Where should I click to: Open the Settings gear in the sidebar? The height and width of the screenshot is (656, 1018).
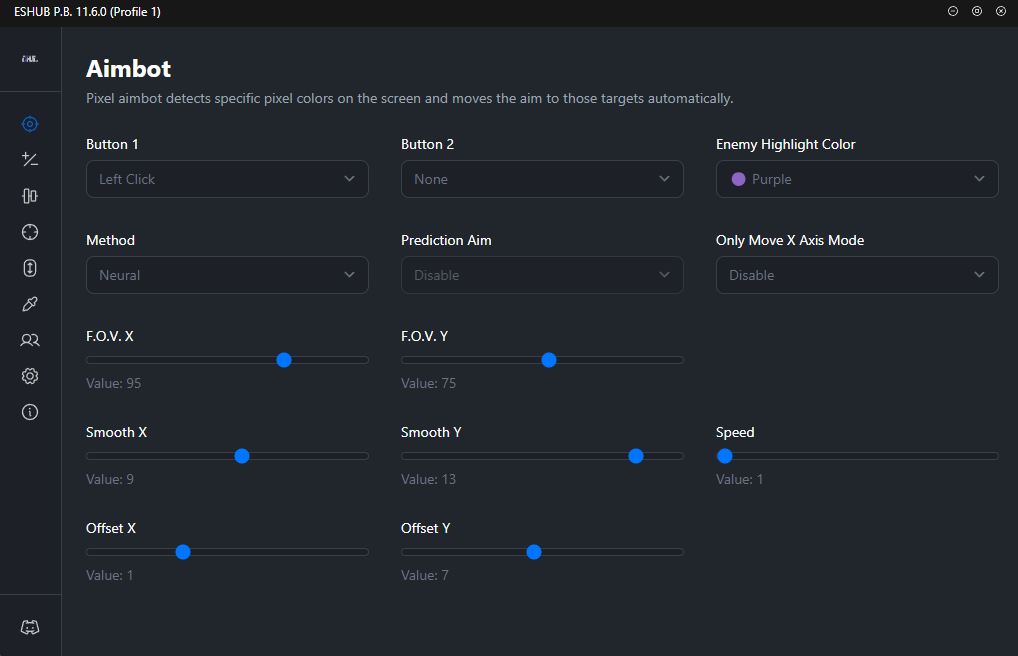(x=30, y=375)
